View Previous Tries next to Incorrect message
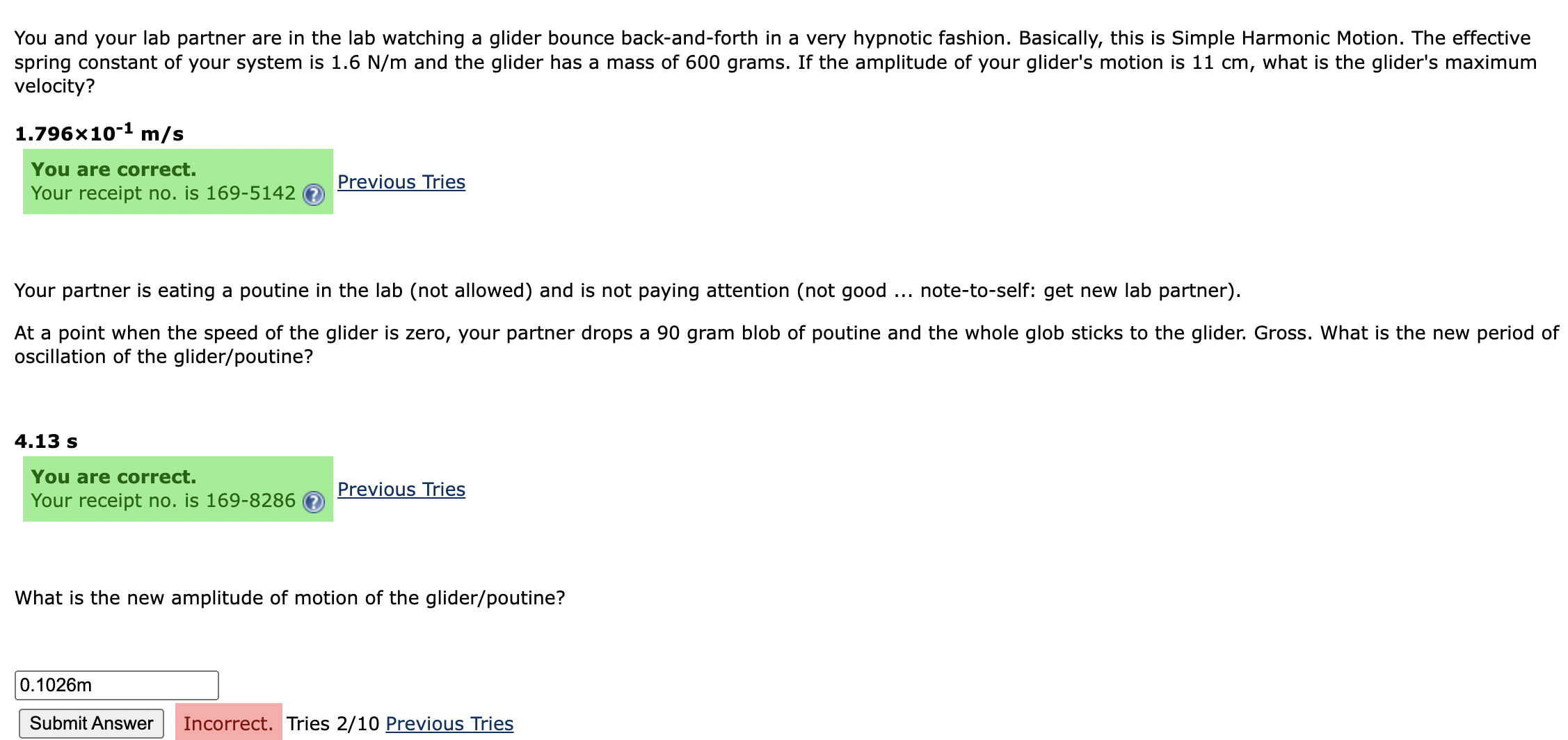The image size is (1568, 740). (449, 724)
